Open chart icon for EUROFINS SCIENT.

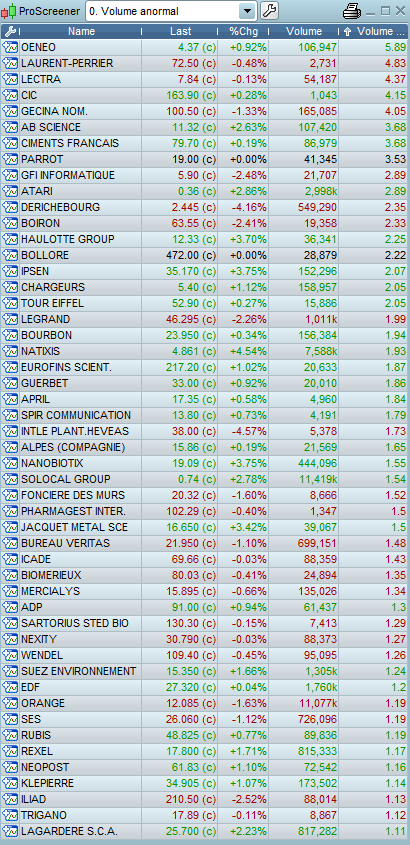[11, 367]
